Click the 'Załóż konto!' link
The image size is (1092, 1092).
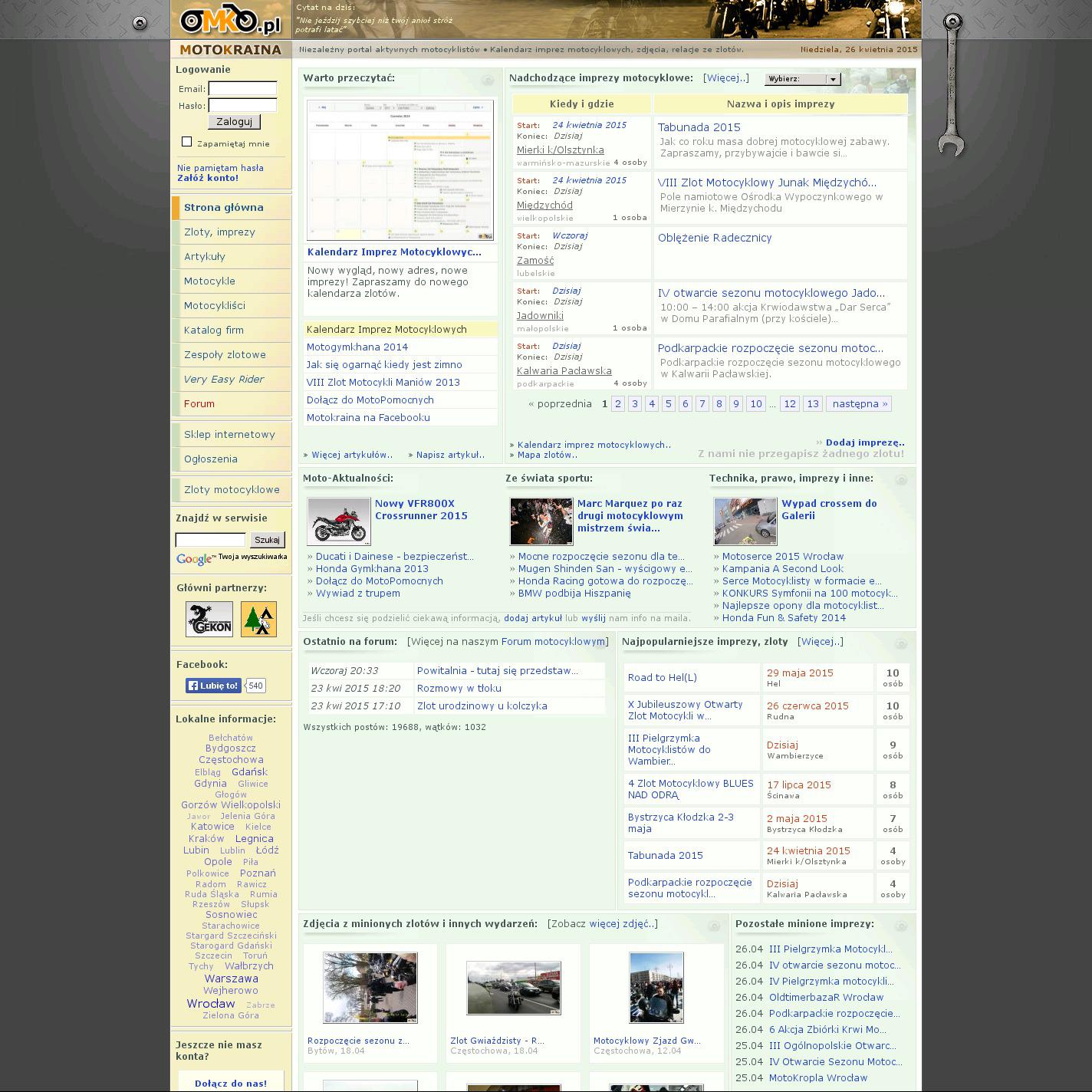pos(208,178)
